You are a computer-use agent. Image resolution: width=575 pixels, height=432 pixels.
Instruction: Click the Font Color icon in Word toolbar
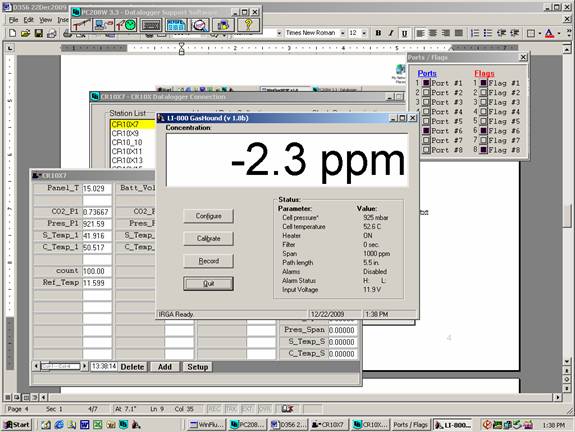[x=549, y=34]
